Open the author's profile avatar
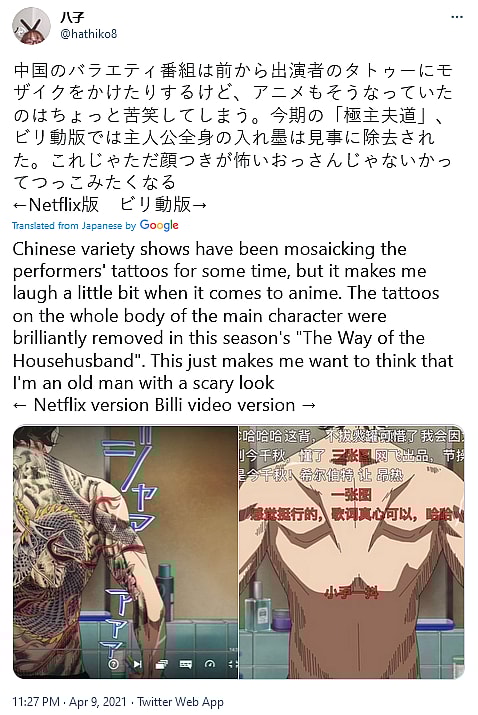 (31, 26)
